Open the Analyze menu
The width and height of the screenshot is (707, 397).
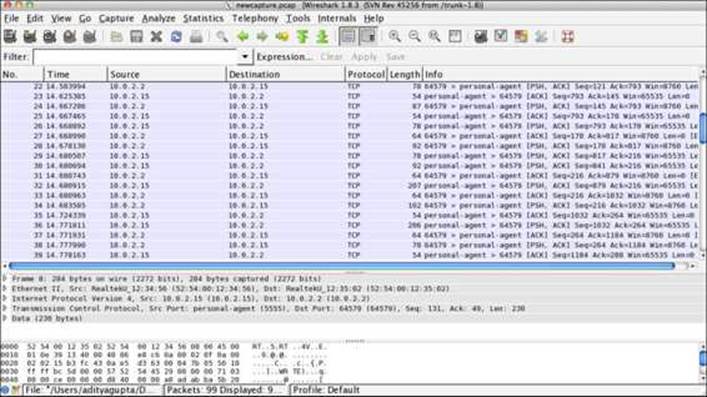point(159,18)
